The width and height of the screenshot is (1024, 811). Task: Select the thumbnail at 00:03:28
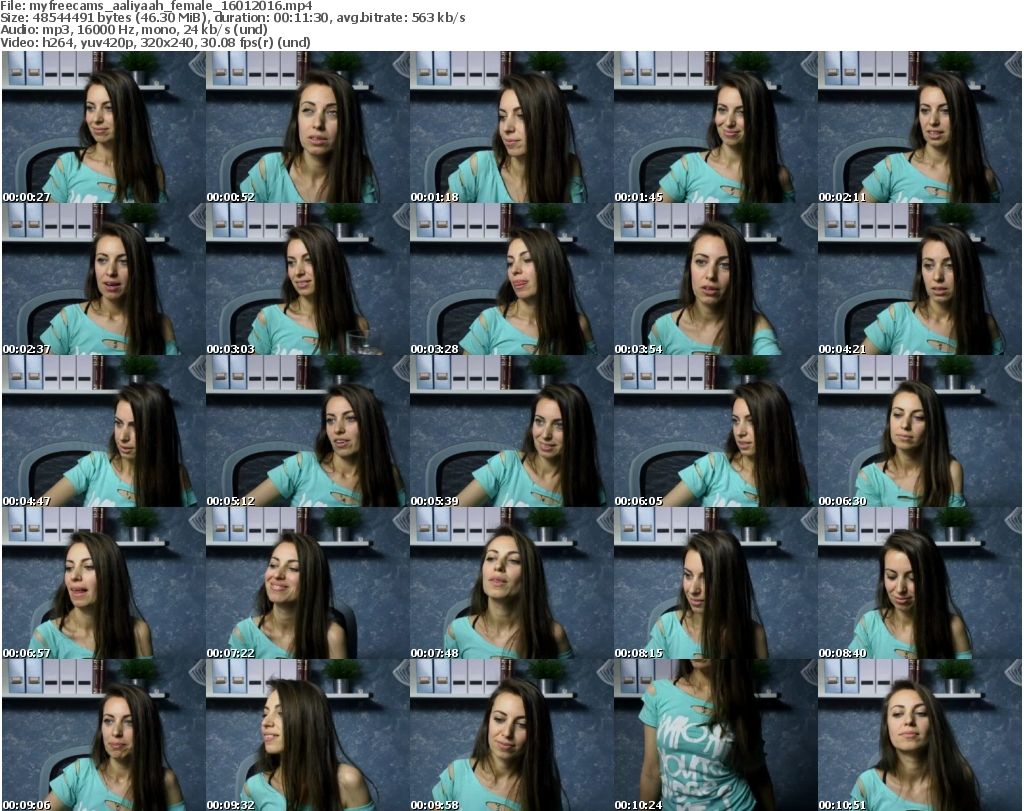tap(511, 279)
